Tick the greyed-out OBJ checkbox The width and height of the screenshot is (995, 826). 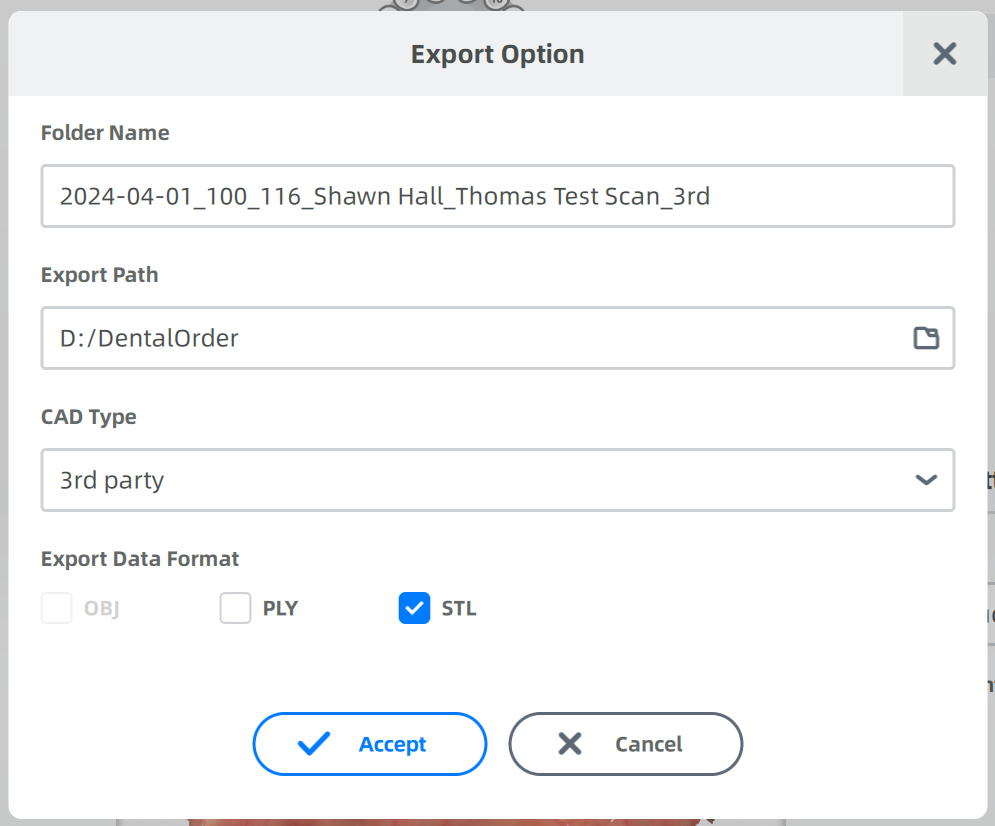point(57,608)
